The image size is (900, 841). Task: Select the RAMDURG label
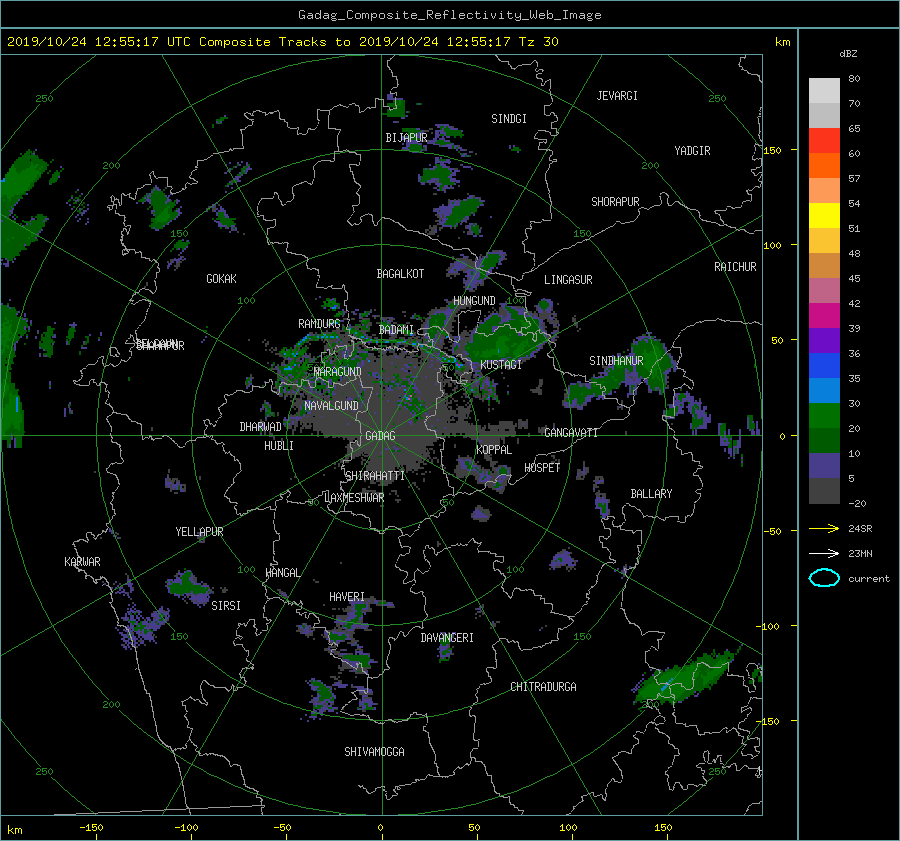pyautogui.click(x=319, y=324)
